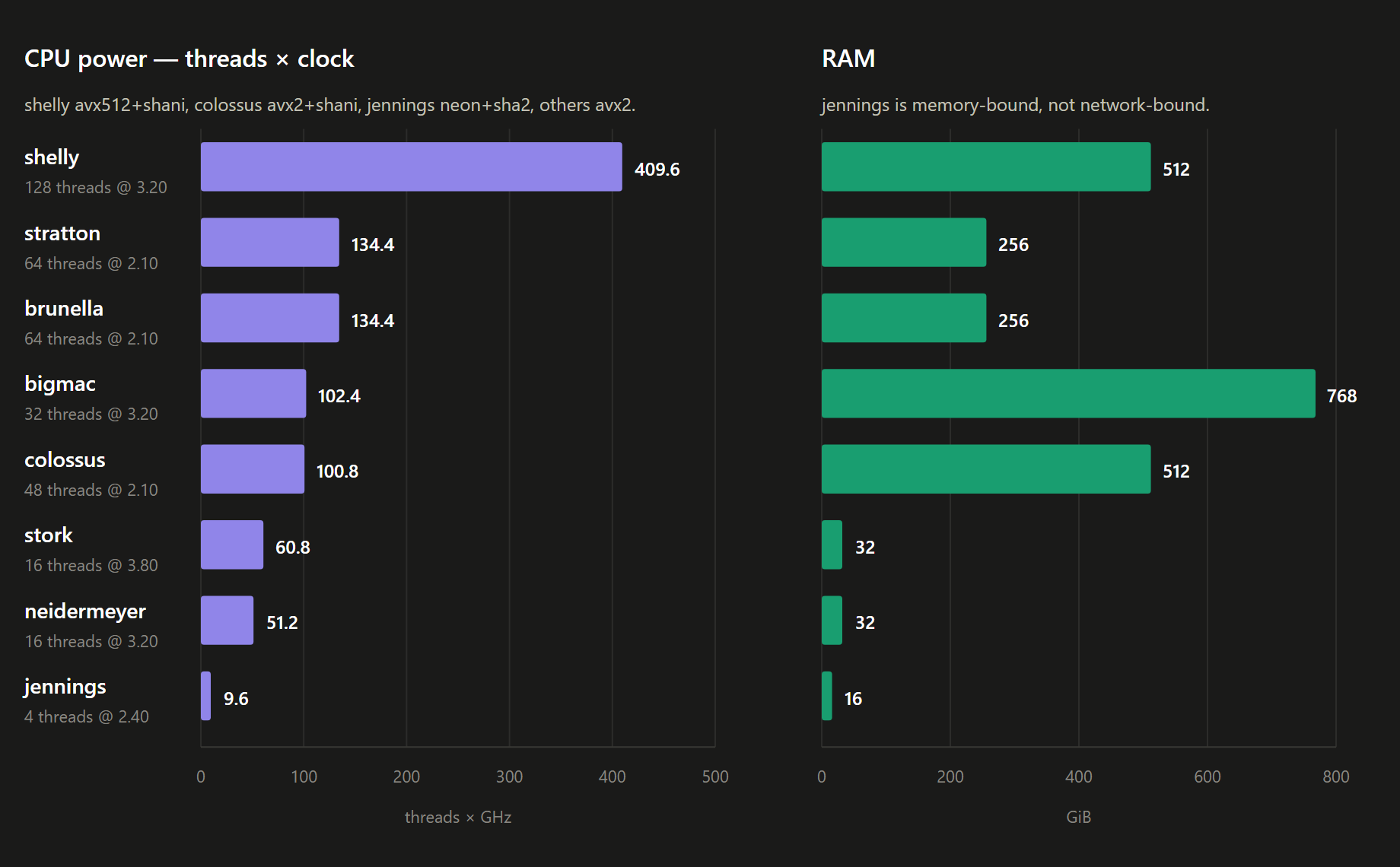Click the "800" tick on RAM axis
The height and width of the screenshot is (867, 1400).
(x=1336, y=776)
